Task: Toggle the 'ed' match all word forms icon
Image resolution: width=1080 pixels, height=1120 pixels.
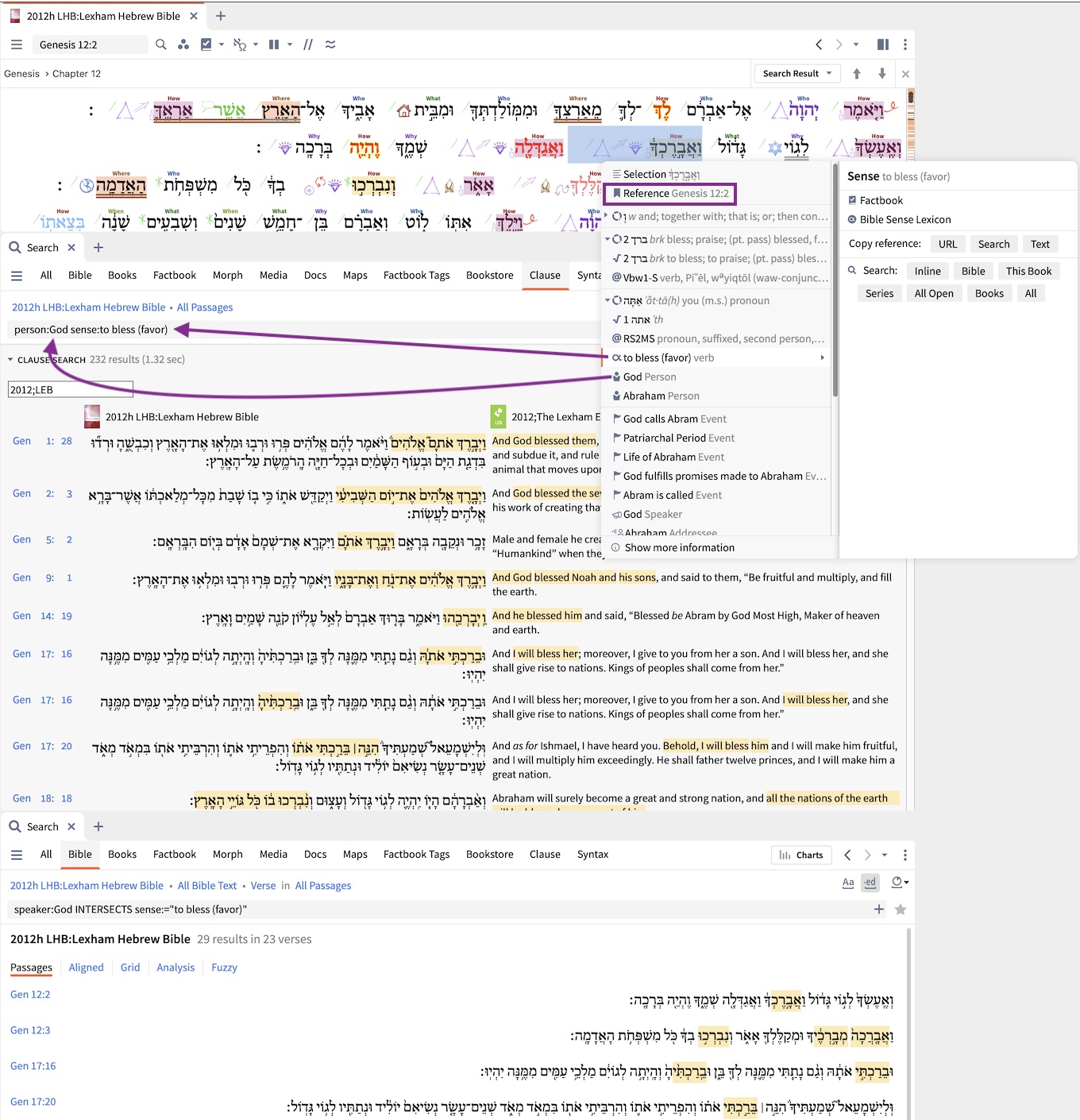Action: pyautogui.click(x=870, y=882)
